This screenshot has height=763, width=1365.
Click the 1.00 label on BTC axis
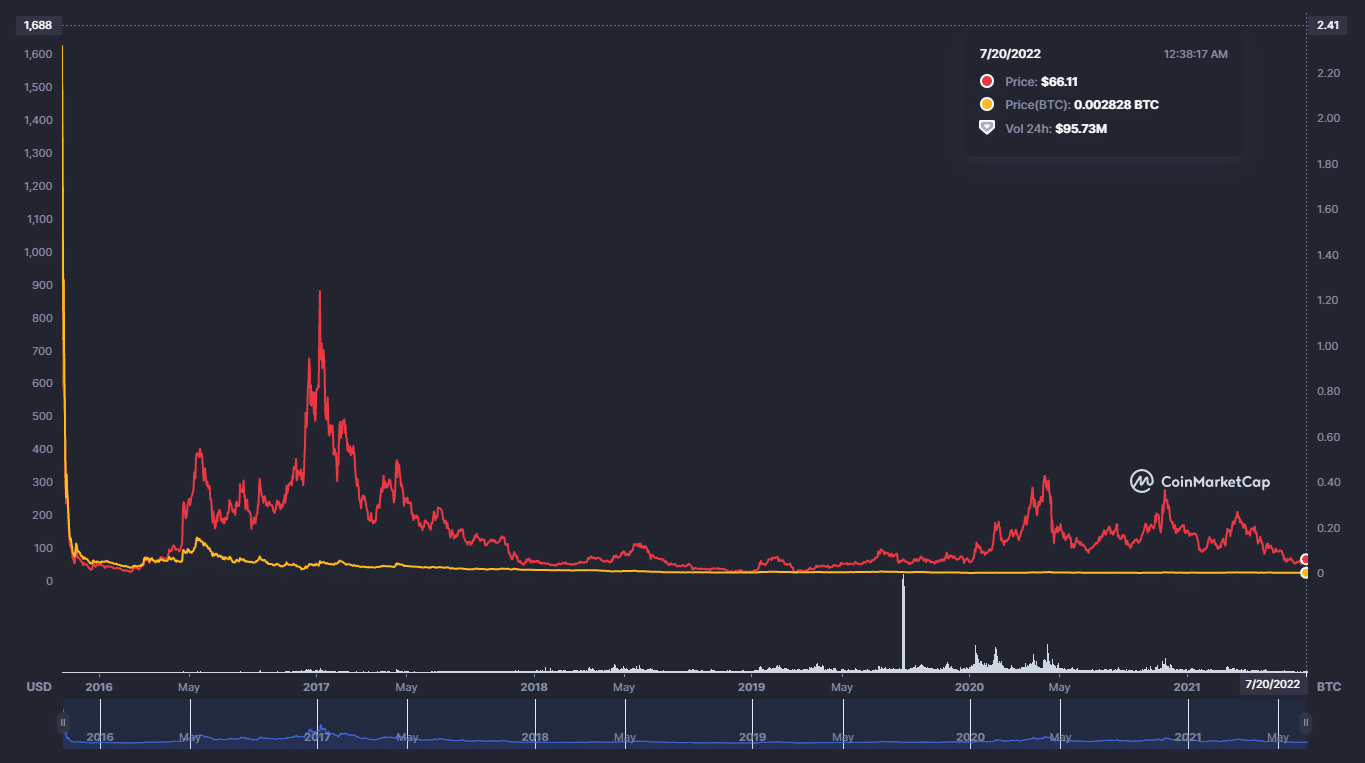[1328, 346]
